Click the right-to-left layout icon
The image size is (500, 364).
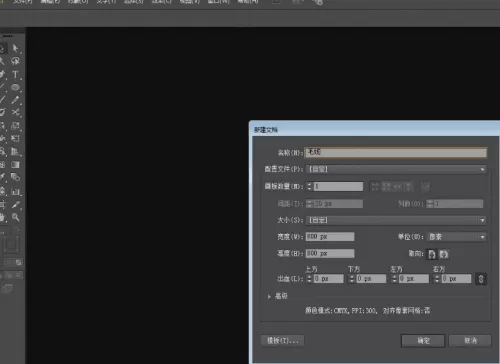[x=425, y=186]
